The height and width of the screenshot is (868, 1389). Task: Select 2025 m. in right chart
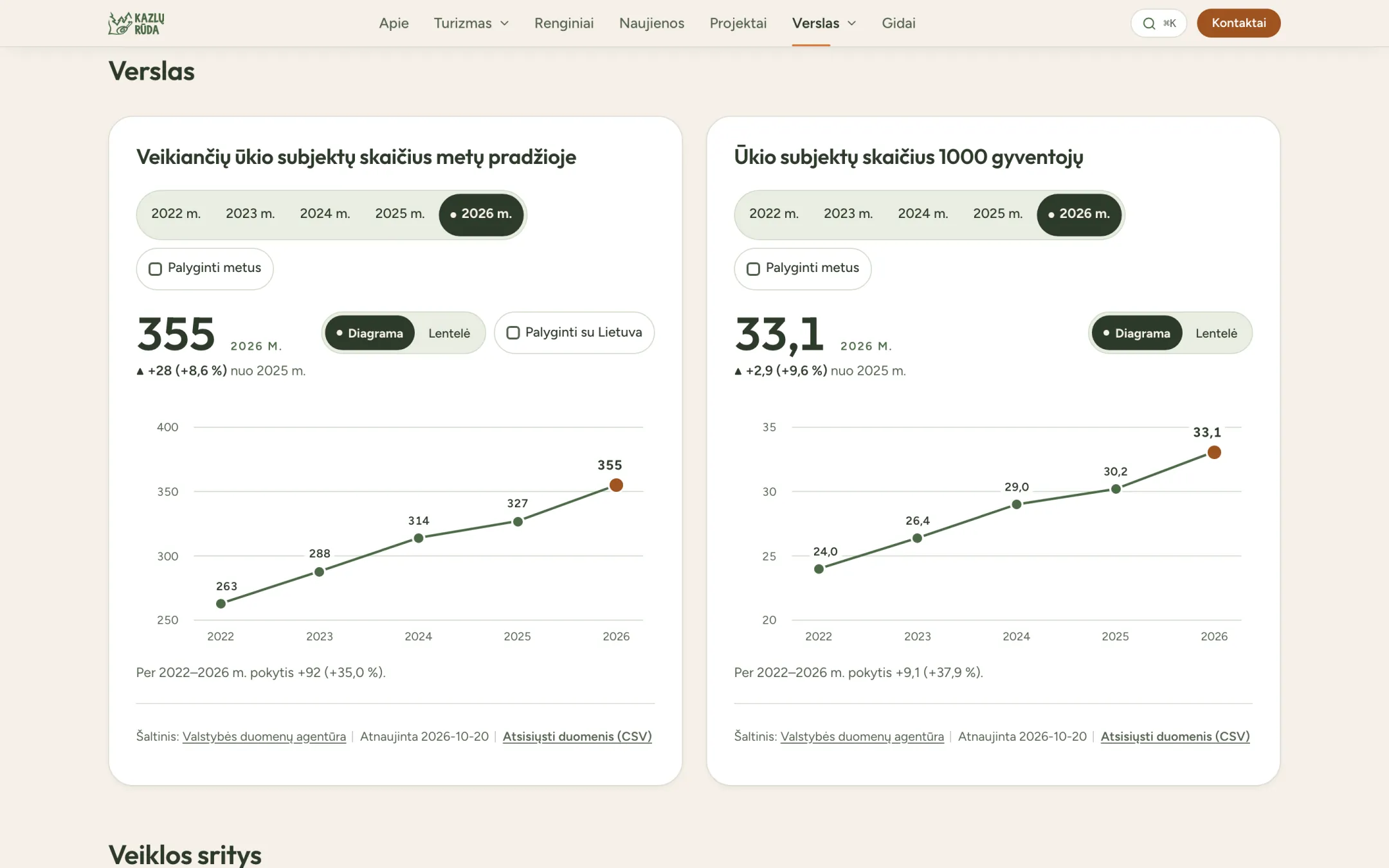(998, 214)
